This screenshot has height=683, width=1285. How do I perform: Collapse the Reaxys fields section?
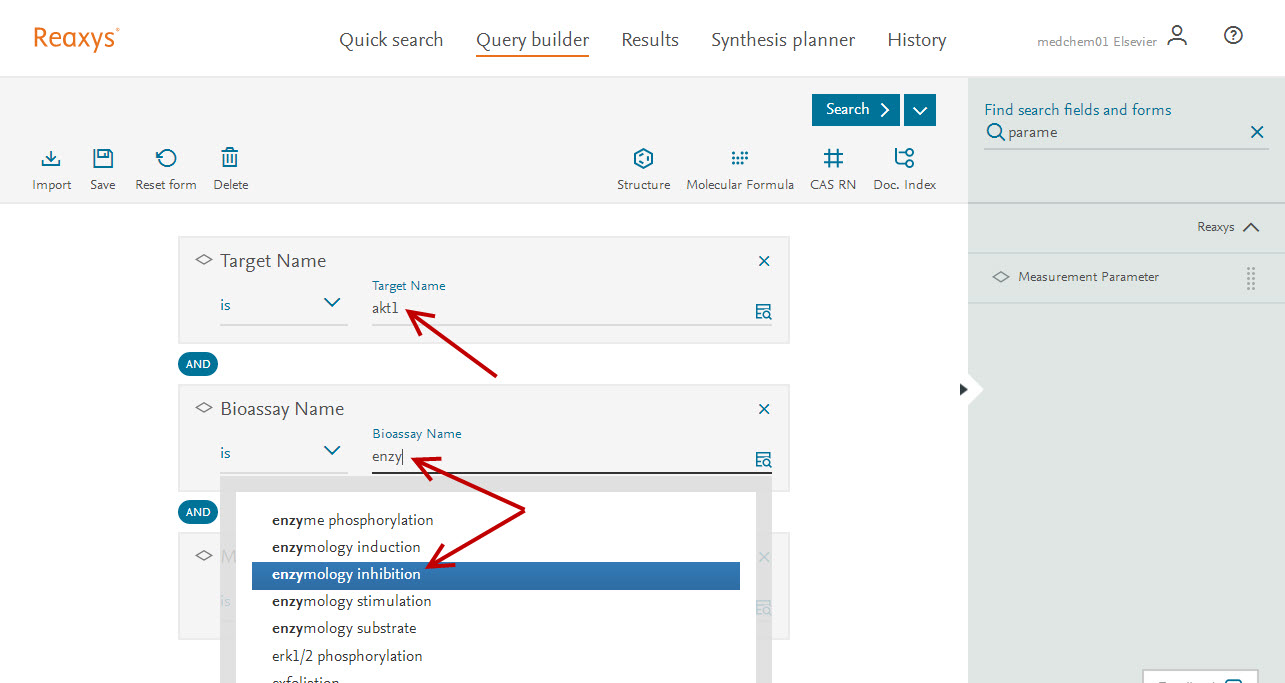(1251, 228)
